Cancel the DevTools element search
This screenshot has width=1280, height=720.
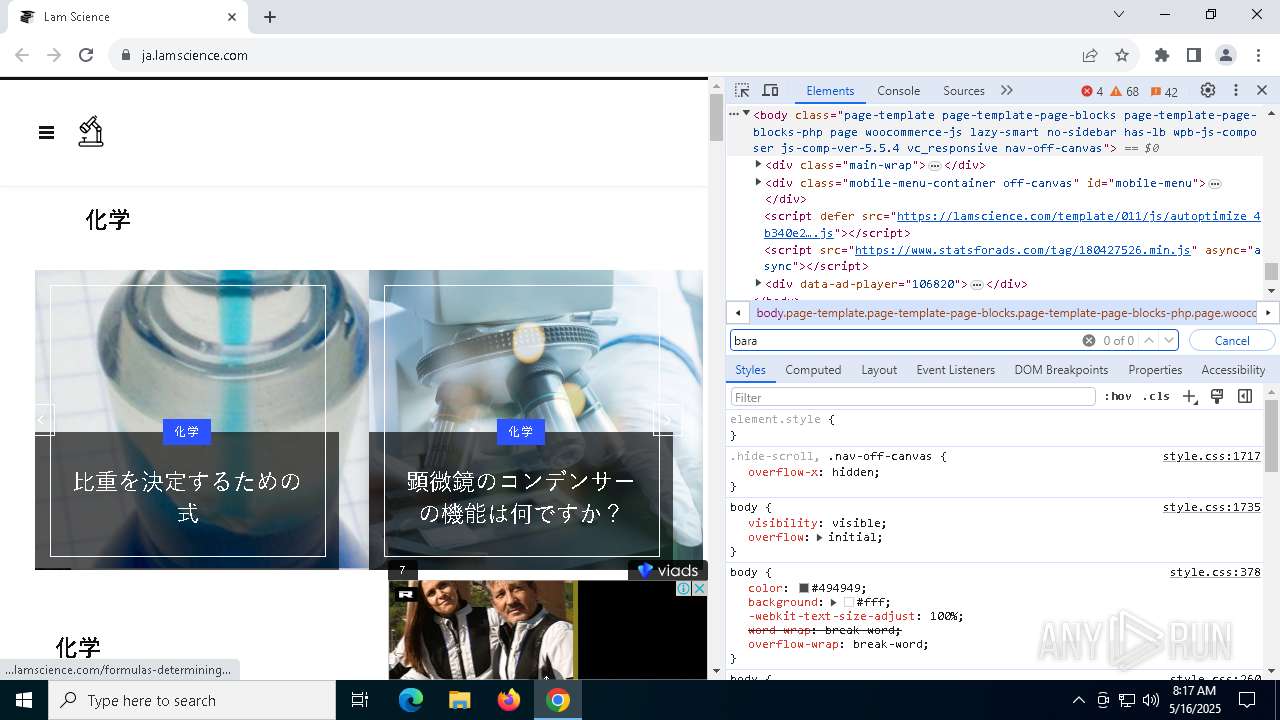coord(1232,340)
